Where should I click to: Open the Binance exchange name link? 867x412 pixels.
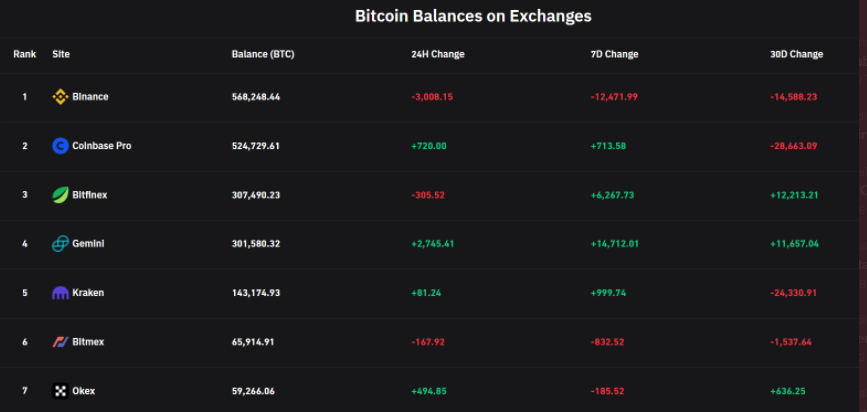pos(90,97)
